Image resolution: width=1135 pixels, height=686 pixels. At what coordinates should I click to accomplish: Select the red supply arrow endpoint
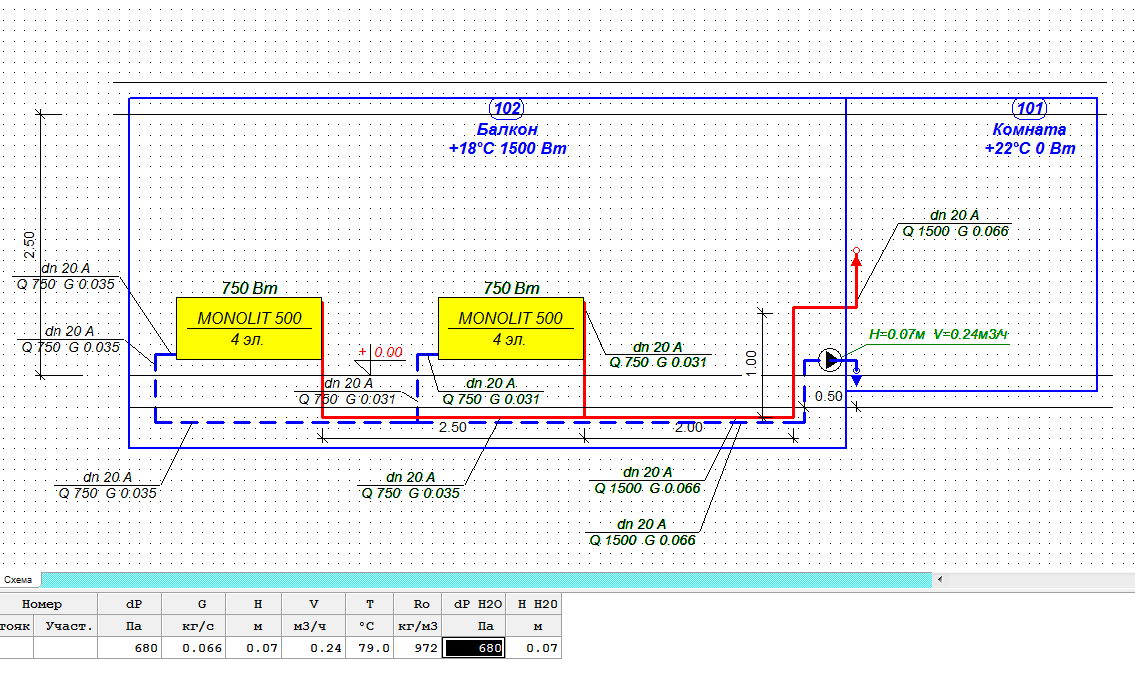pos(856,256)
